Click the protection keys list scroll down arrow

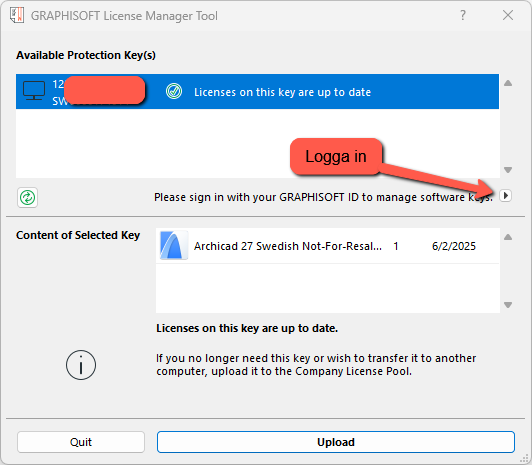[508, 170]
